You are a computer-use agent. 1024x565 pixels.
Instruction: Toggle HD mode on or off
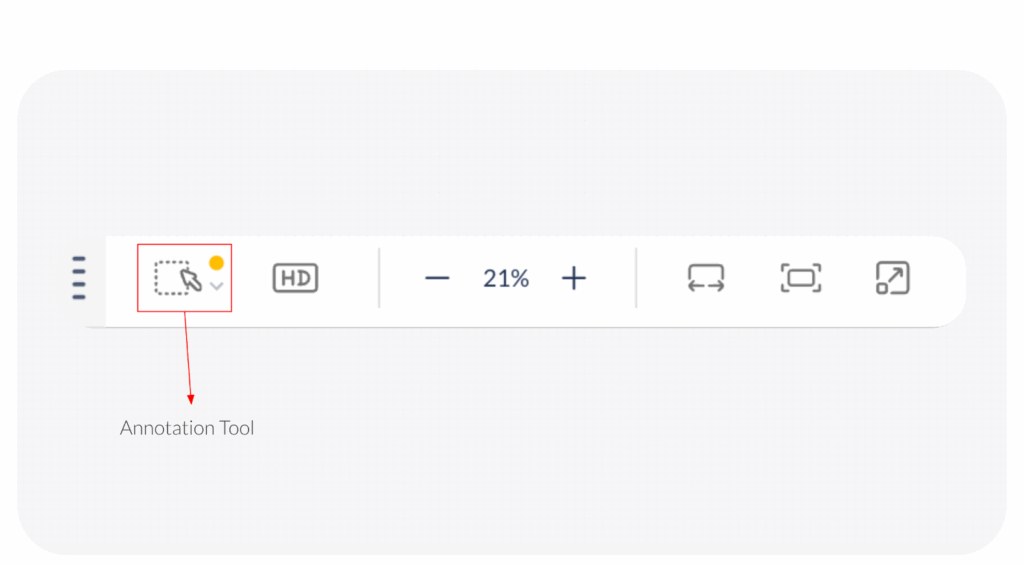coord(295,278)
